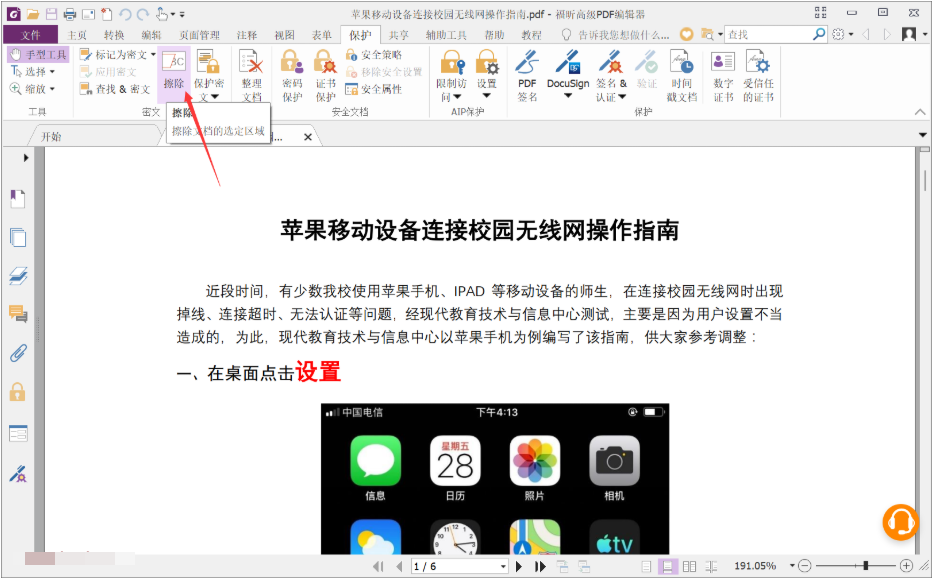
Task: Select the 手型工具 hand tool
Action: pyautogui.click(x=39, y=55)
